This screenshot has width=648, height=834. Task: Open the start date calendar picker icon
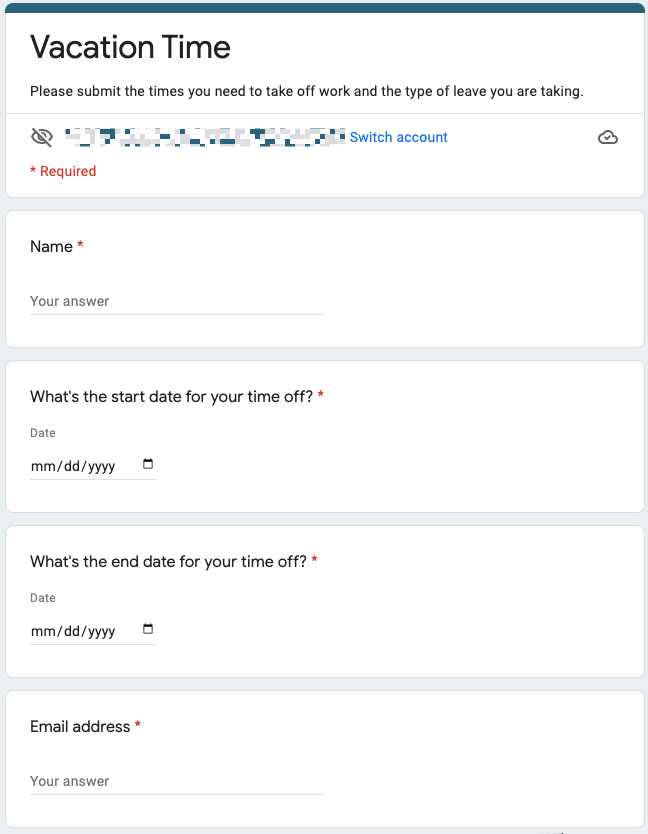click(x=148, y=464)
